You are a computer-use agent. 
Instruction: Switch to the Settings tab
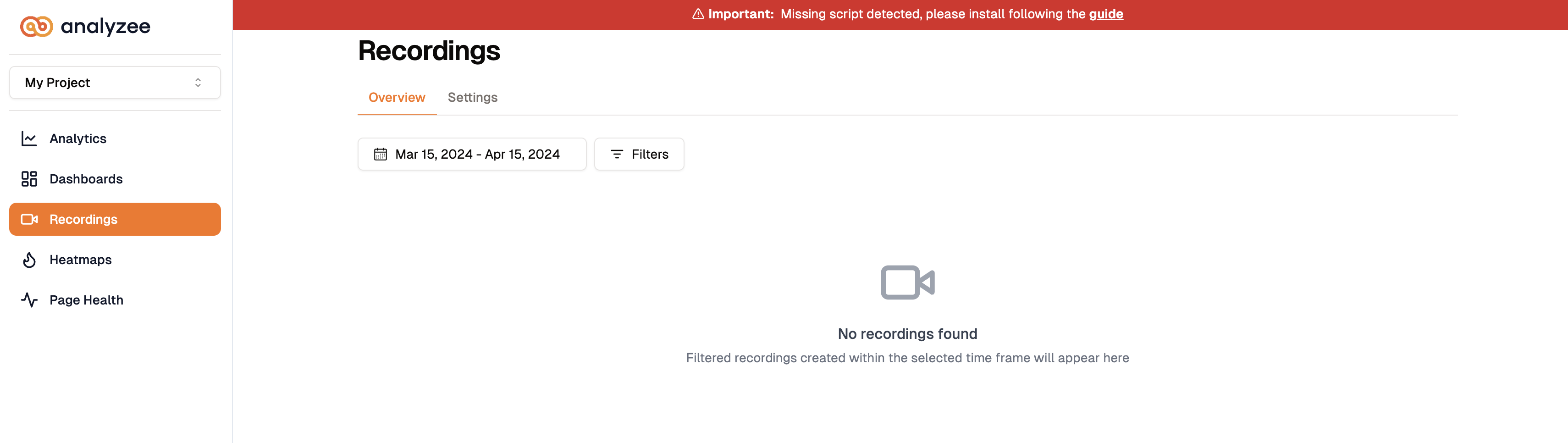click(x=472, y=97)
